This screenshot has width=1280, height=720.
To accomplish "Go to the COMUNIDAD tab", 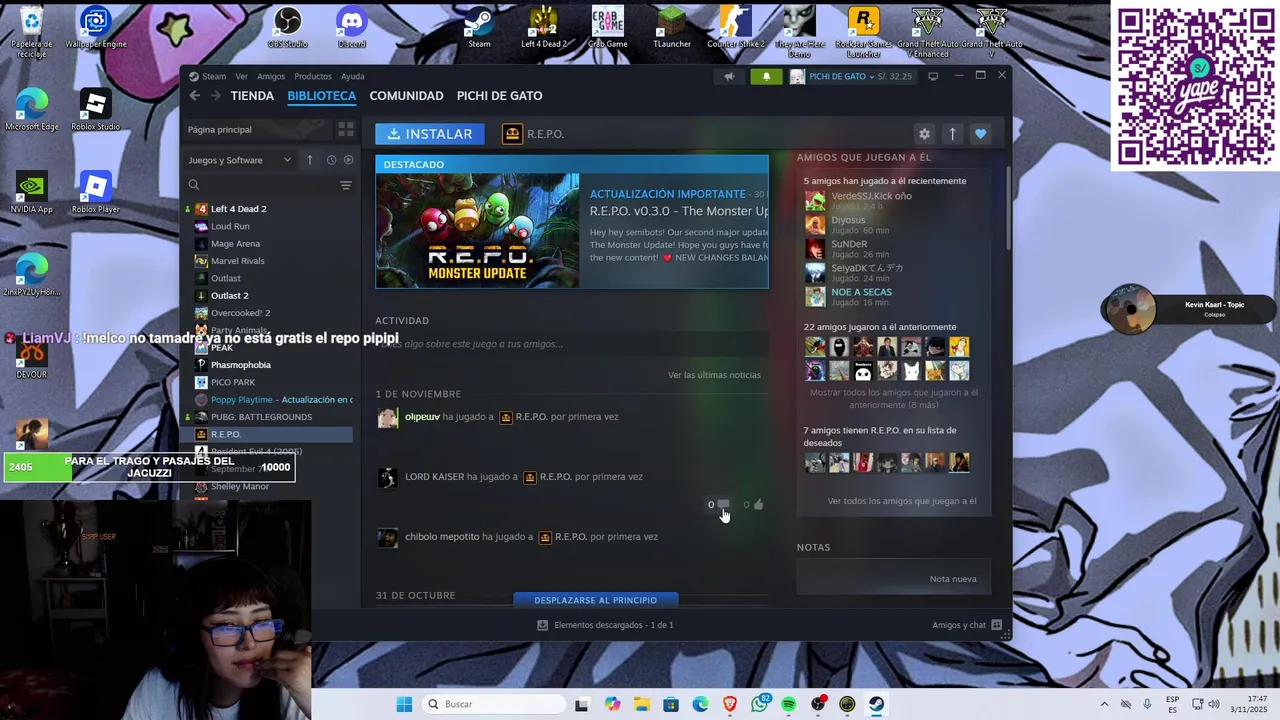I will [406, 96].
